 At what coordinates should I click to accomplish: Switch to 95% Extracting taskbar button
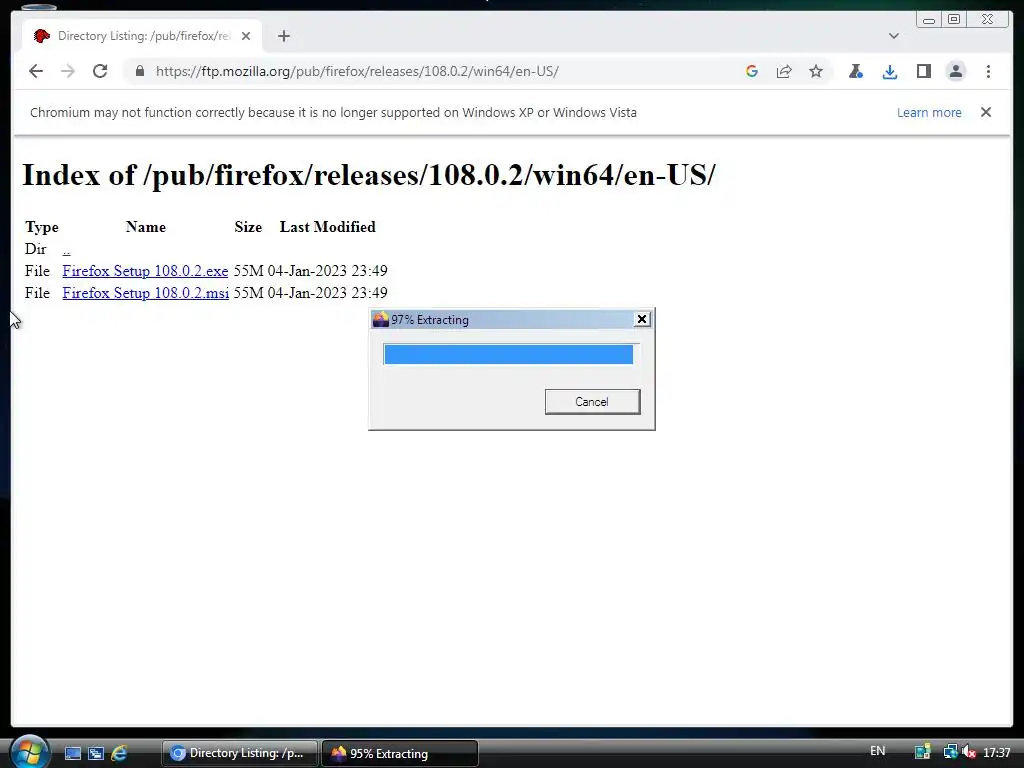coord(400,753)
